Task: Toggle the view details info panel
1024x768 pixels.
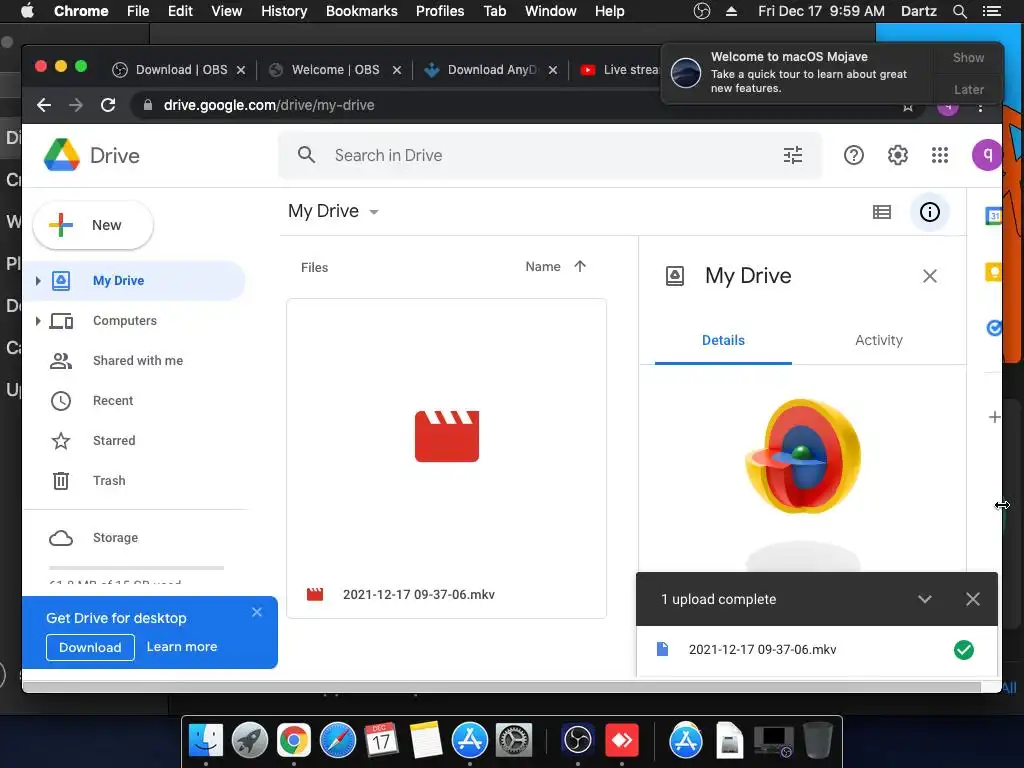Action: coord(929,212)
